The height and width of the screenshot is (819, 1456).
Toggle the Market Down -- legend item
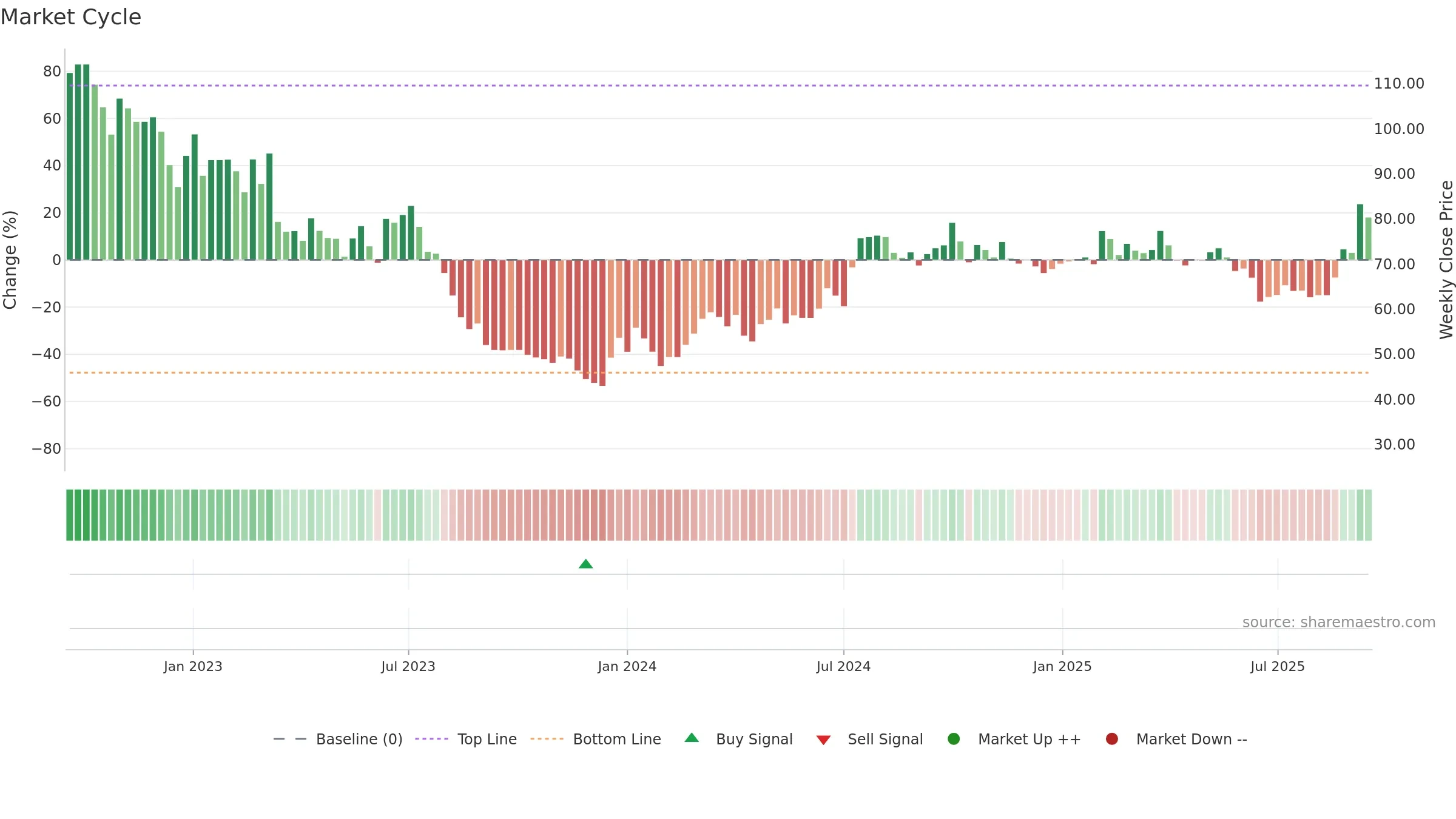tap(1176, 739)
